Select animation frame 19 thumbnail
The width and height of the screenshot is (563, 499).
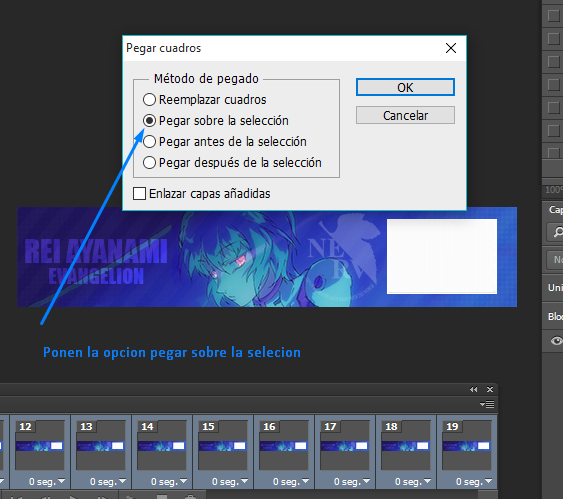coord(467,445)
